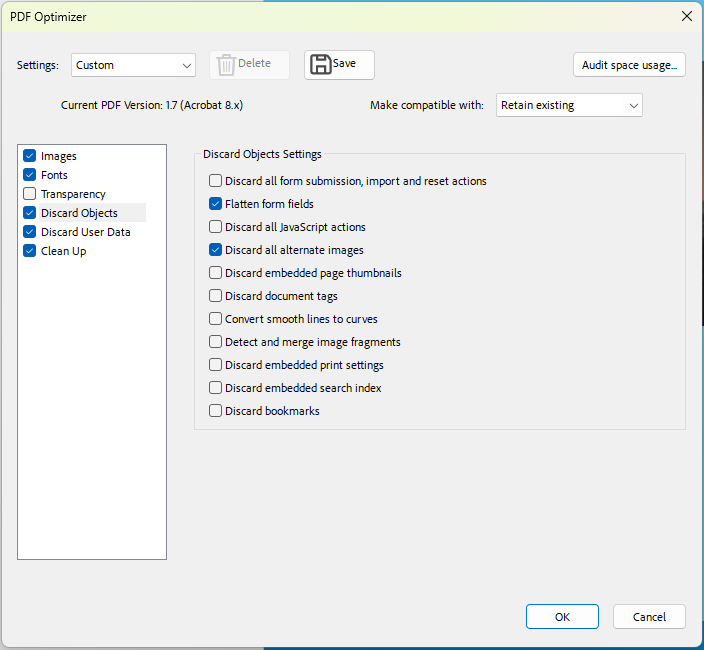Uncheck the Discard User Data checkbox
704x650 pixels.
pyautogui.click(x=30, y=232)
